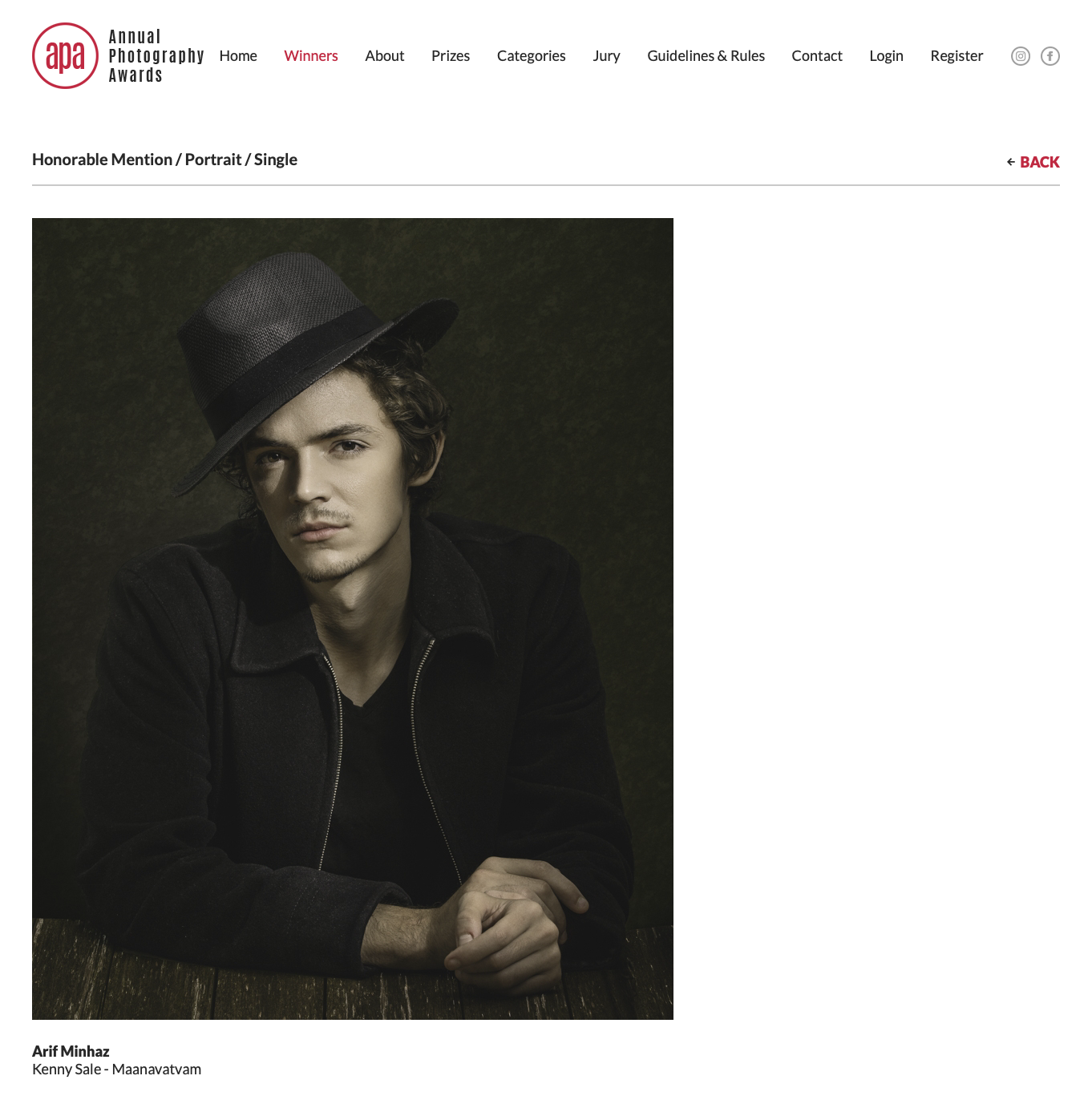The image size is (1092, 1100).
Task: Open the portrait photo of man in hat
Action: pos(353,619)
